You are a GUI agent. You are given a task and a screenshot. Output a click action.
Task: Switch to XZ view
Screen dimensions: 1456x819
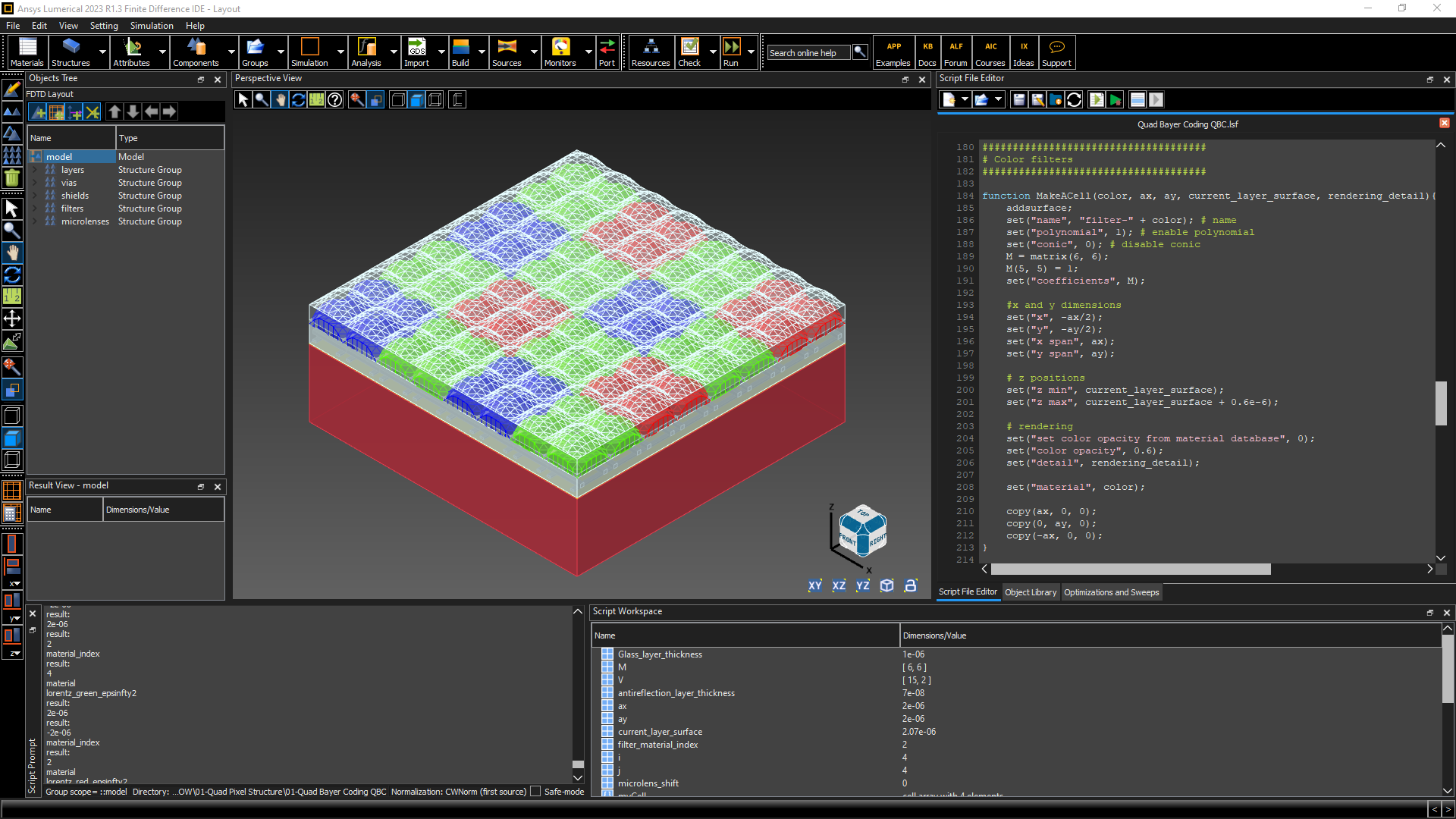click(839, 585)
